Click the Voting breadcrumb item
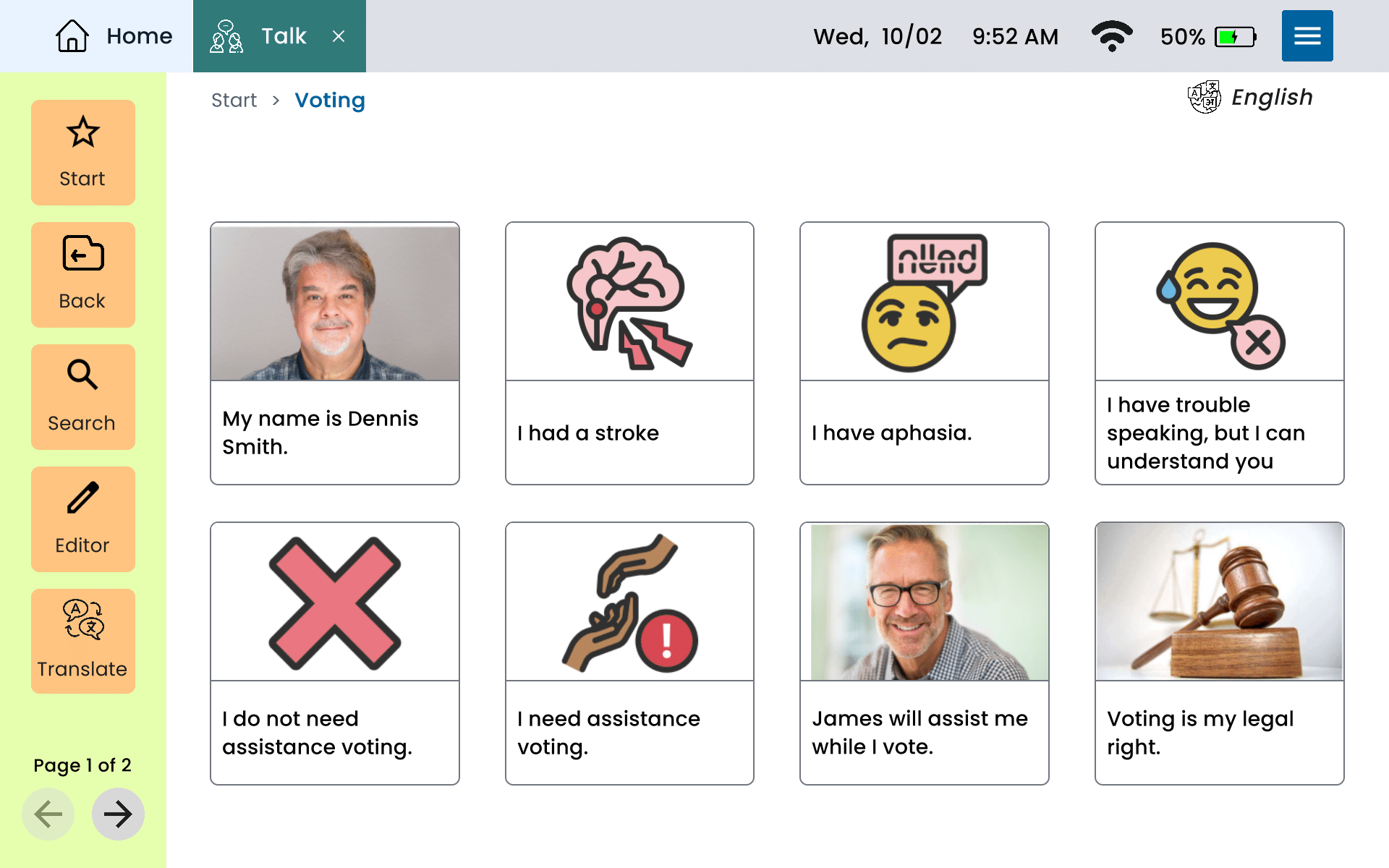Image resolution: width=1389 pixels, height=868 pixels. [329, 99]
